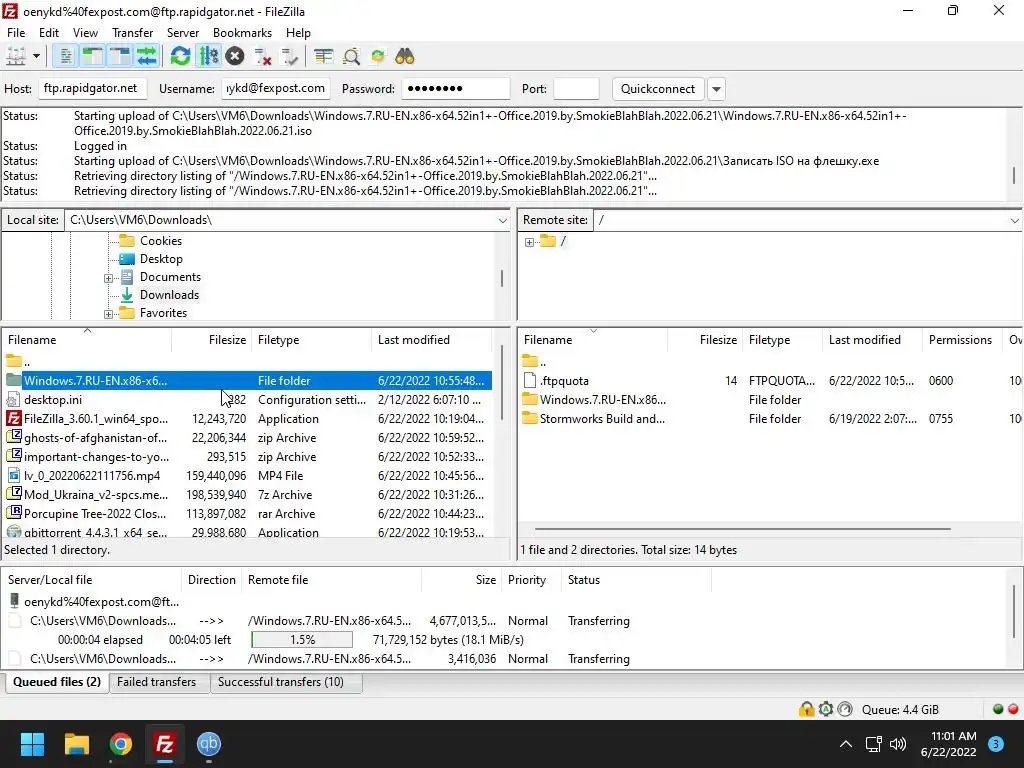
Task: Open the Bookmarks menu
Action: point(242,33)
